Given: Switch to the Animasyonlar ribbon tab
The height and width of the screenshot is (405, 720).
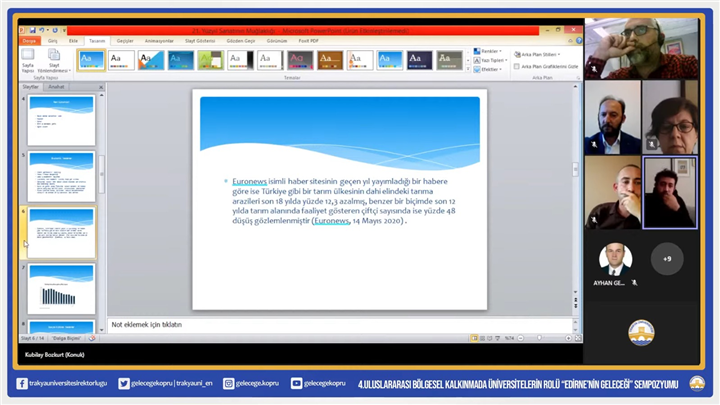Looking at the screenshot, I should click(159, 41).
